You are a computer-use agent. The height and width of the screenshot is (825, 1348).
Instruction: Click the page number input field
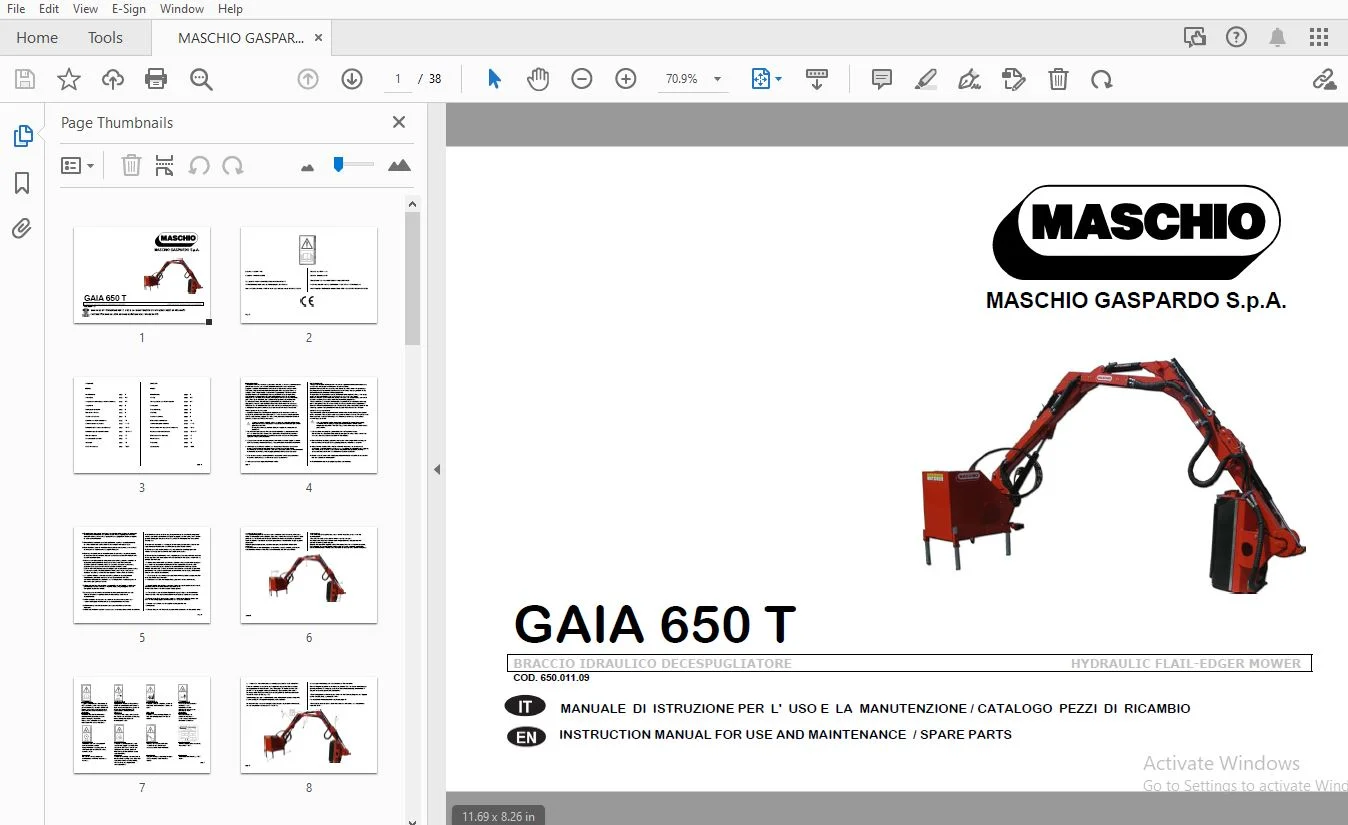click(x=398, y=79)
